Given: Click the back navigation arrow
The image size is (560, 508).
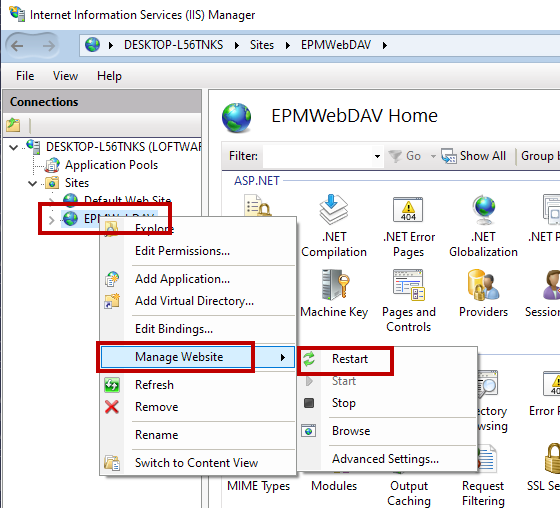Looking at the screenshot, I should click(x=17, y=46).
